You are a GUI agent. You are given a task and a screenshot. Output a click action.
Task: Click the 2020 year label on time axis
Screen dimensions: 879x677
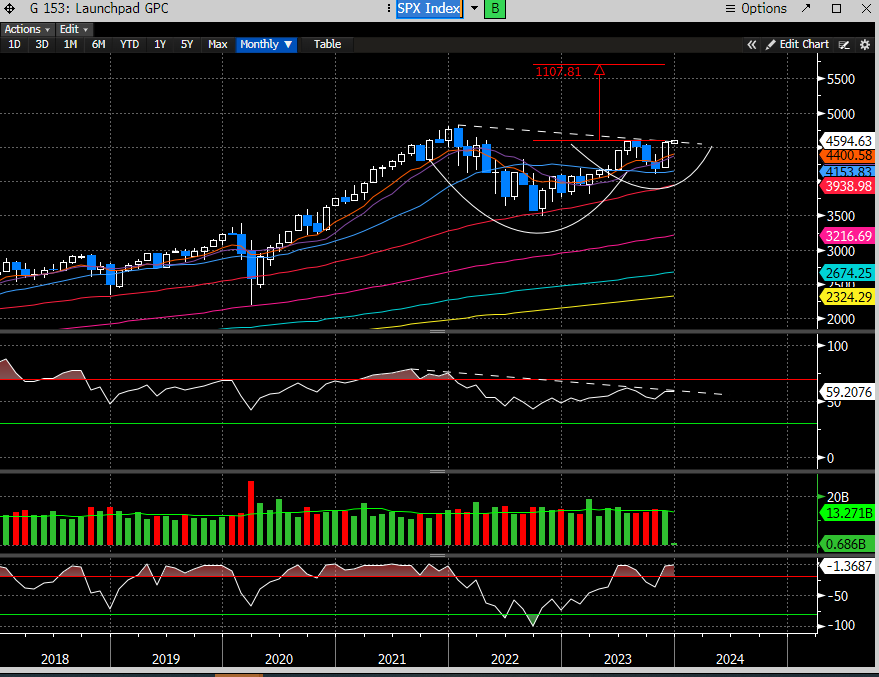(279, 659)
